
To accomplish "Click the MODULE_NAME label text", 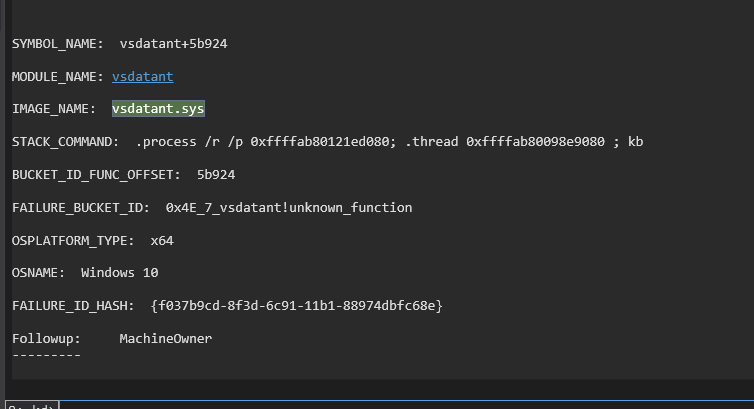I will (57, 77).
